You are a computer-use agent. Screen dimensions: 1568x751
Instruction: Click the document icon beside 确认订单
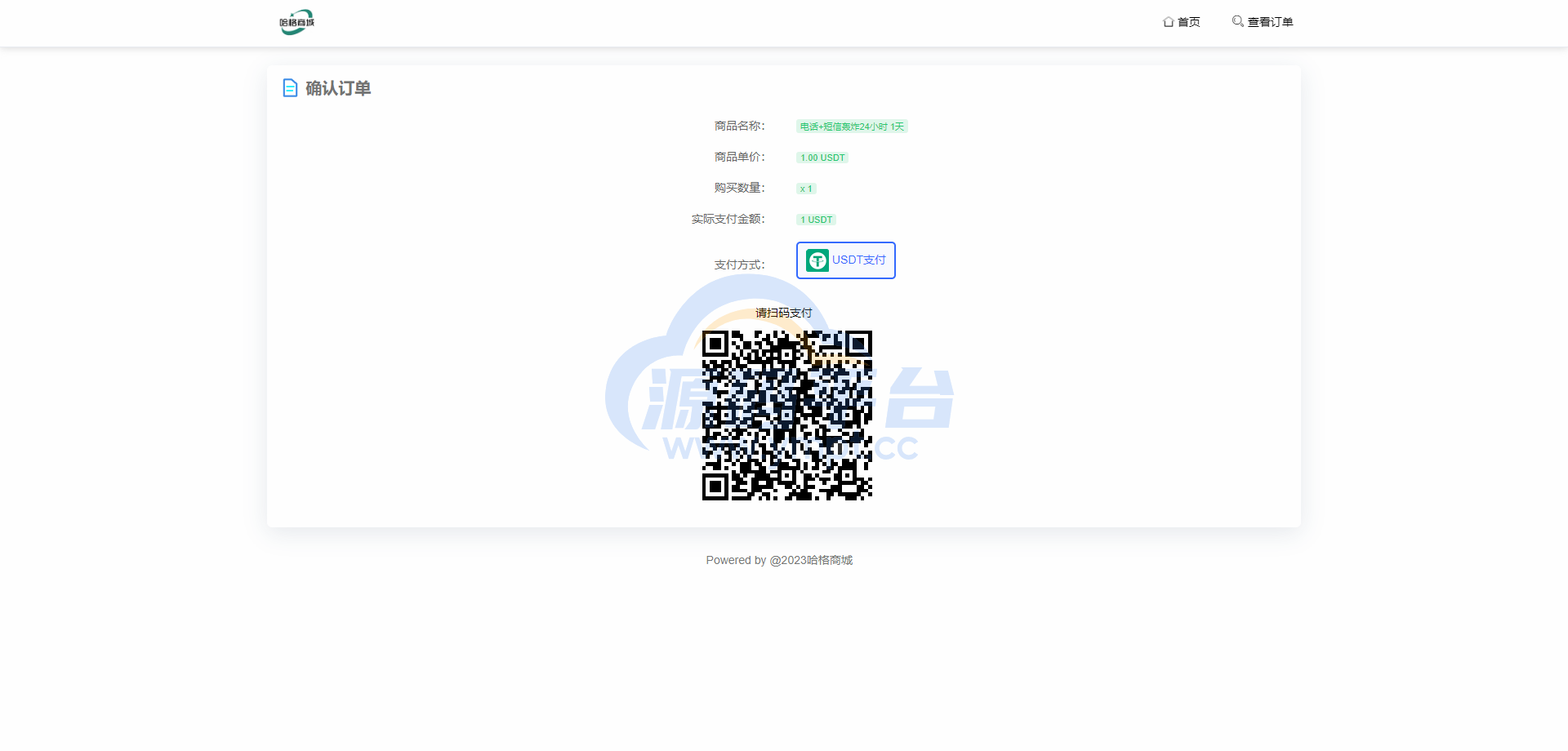coord(290,88)
